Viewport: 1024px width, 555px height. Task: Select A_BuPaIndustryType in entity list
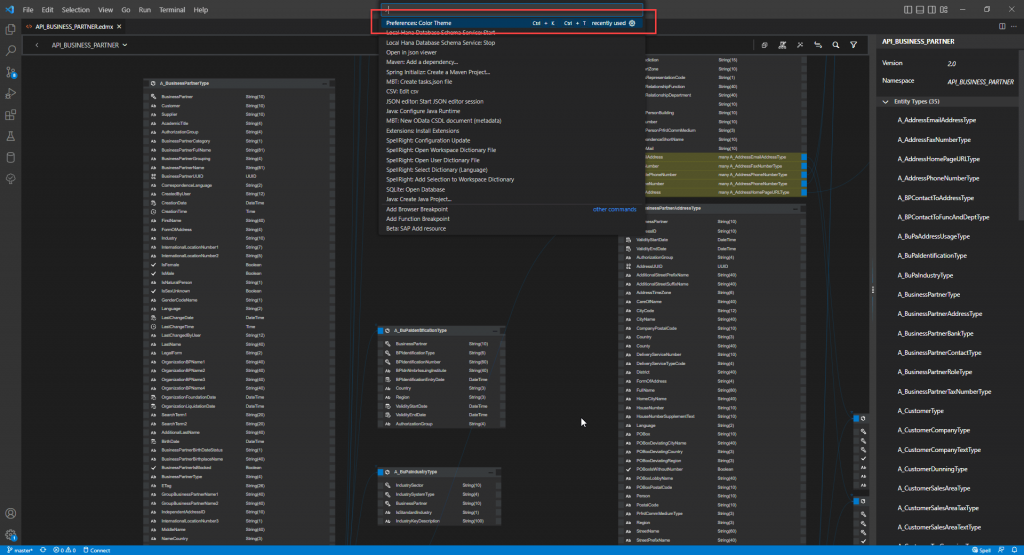pyautogui.click(x=925, y=276)
